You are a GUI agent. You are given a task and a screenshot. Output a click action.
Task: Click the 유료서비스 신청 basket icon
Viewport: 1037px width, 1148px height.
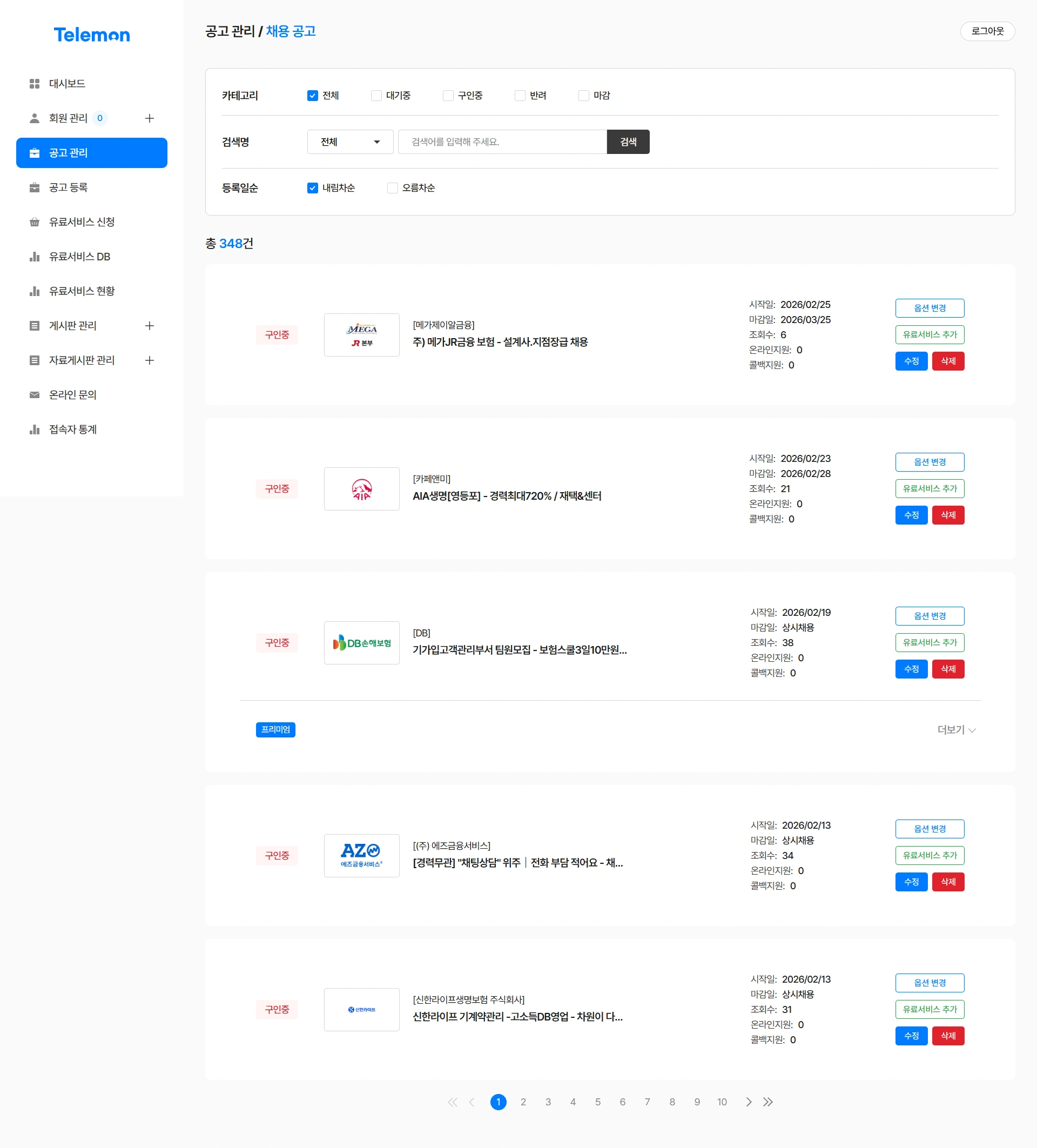pos(35,222)
